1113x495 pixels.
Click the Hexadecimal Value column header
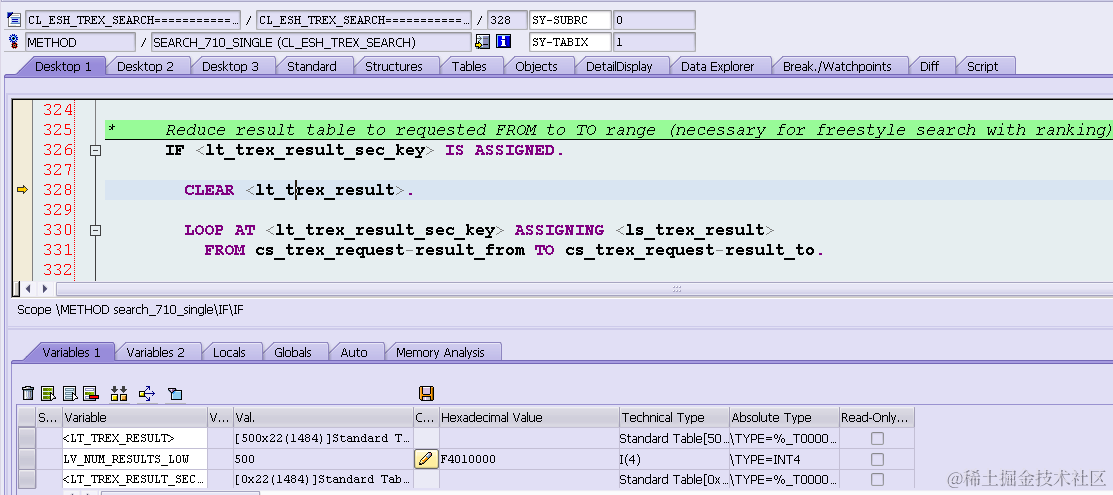(x=529, y=418)
